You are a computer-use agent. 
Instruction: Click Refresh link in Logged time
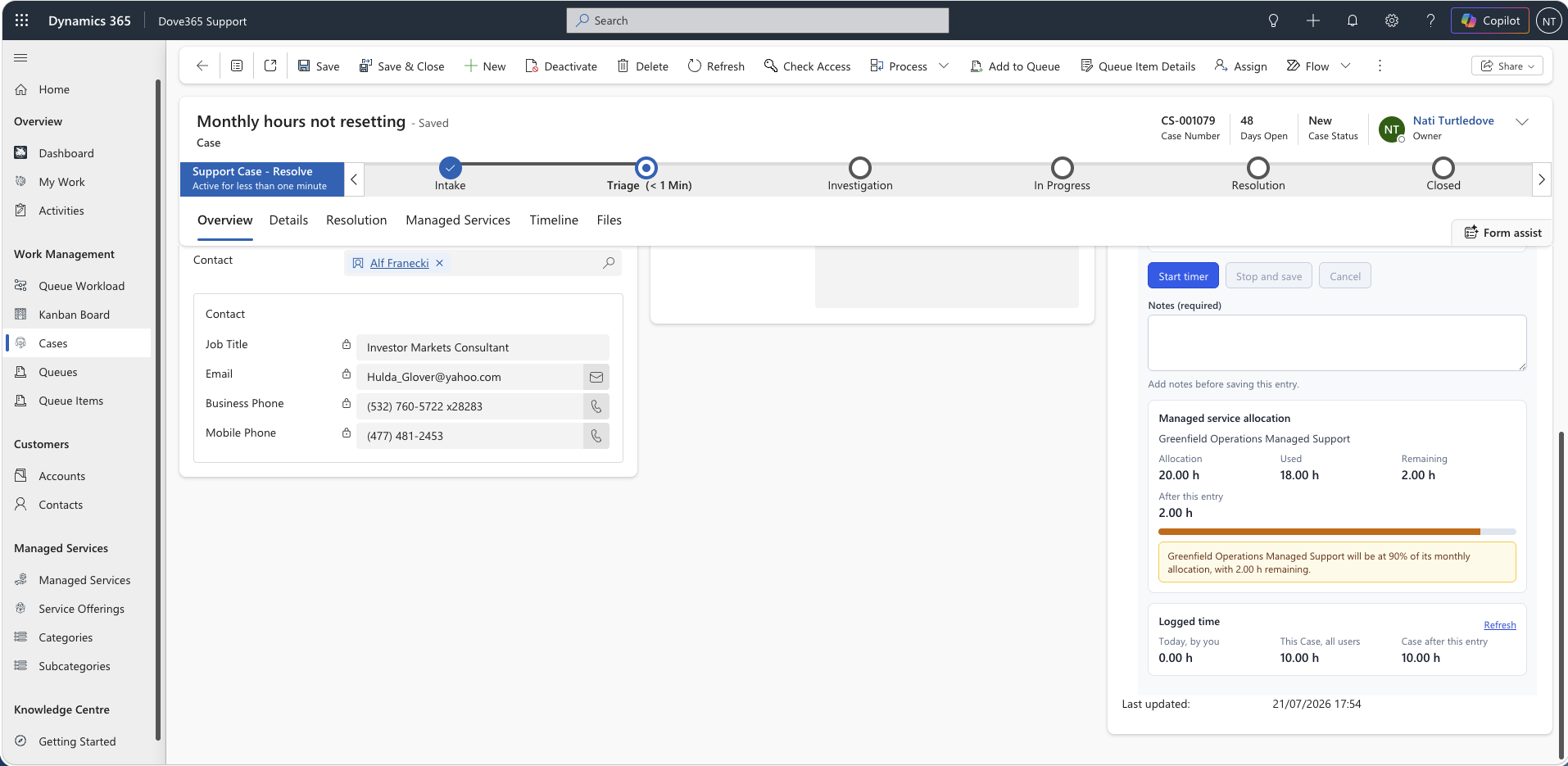(1499, 625)
